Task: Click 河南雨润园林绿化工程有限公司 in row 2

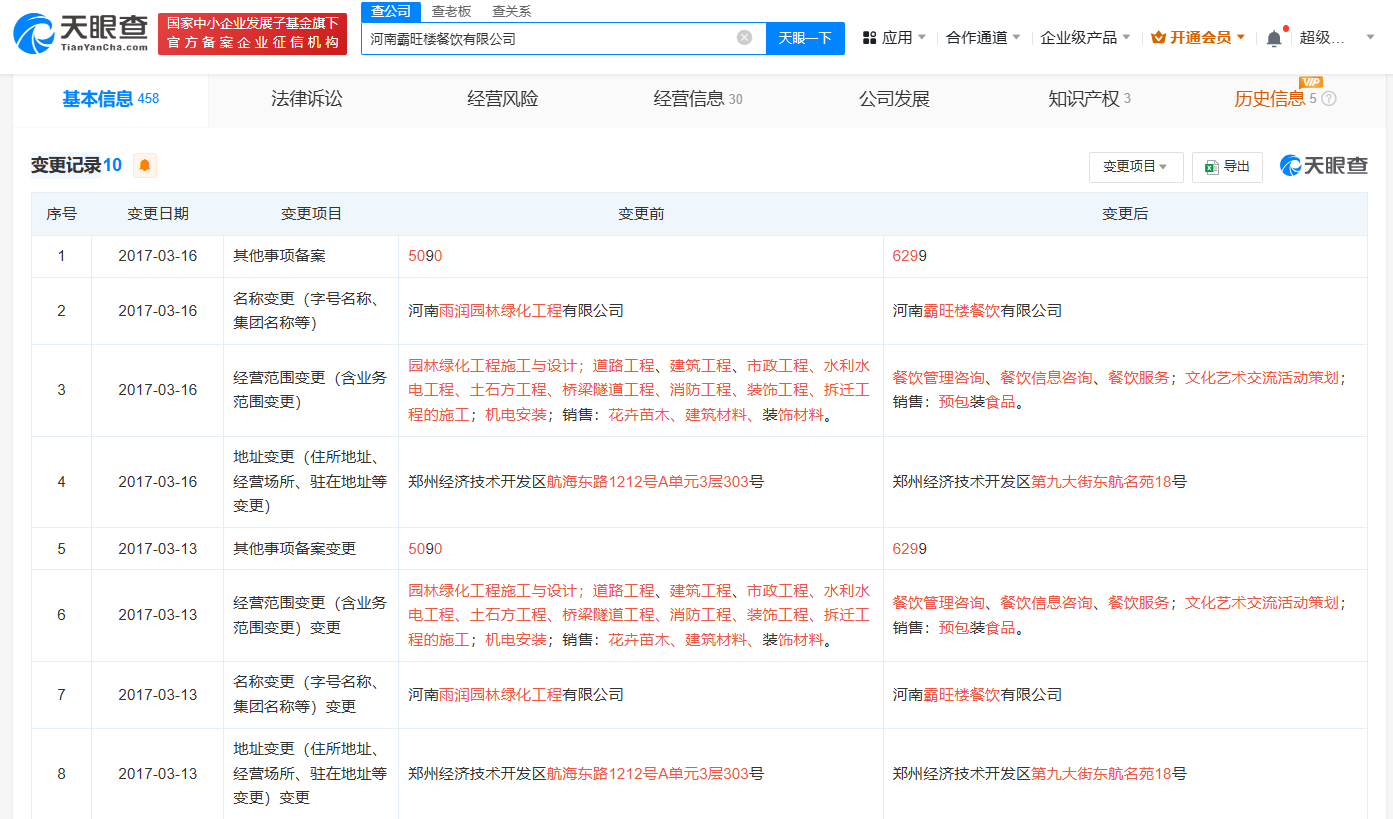Action: tap(516, 311)
